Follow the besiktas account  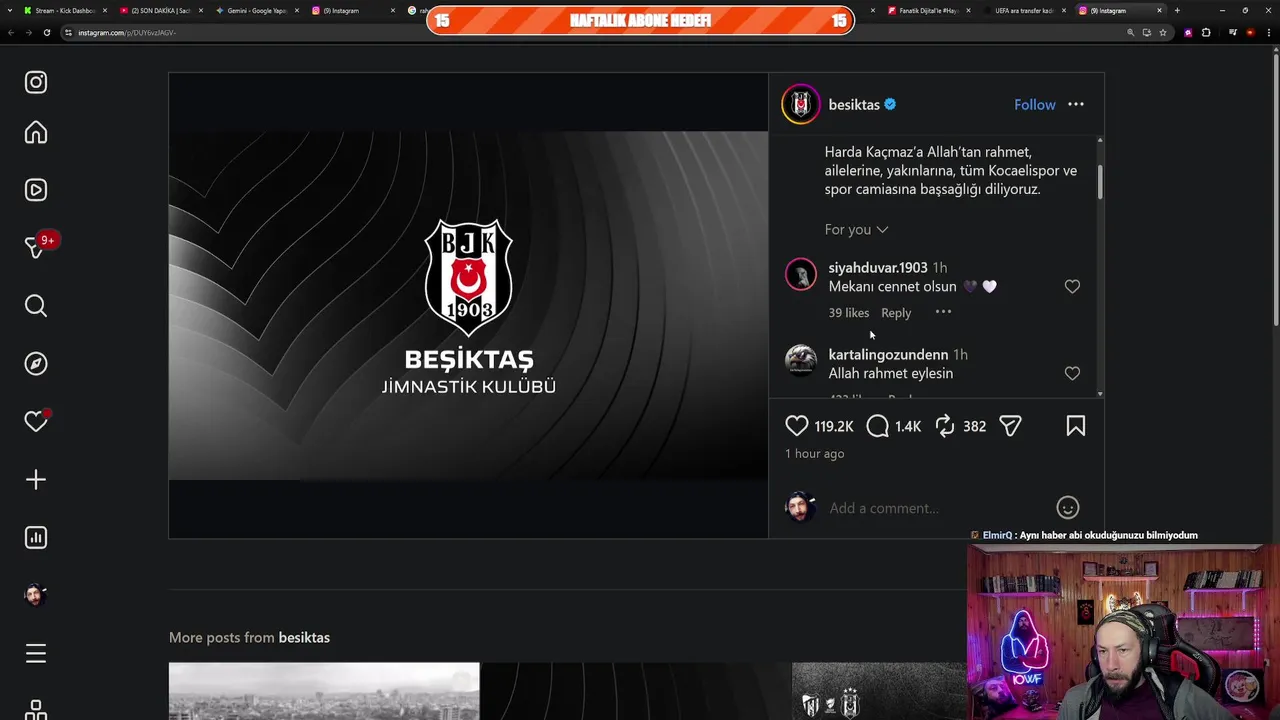[x=1034, y=104]
